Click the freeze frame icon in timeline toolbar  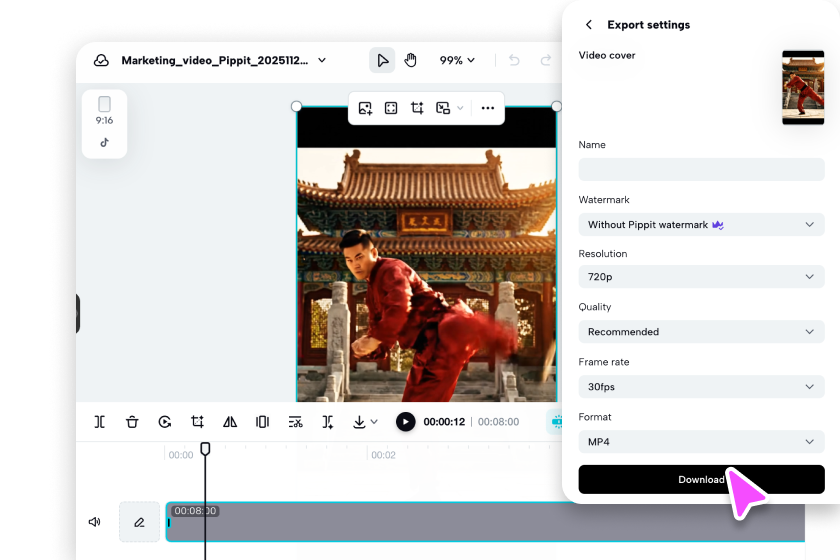262,422
